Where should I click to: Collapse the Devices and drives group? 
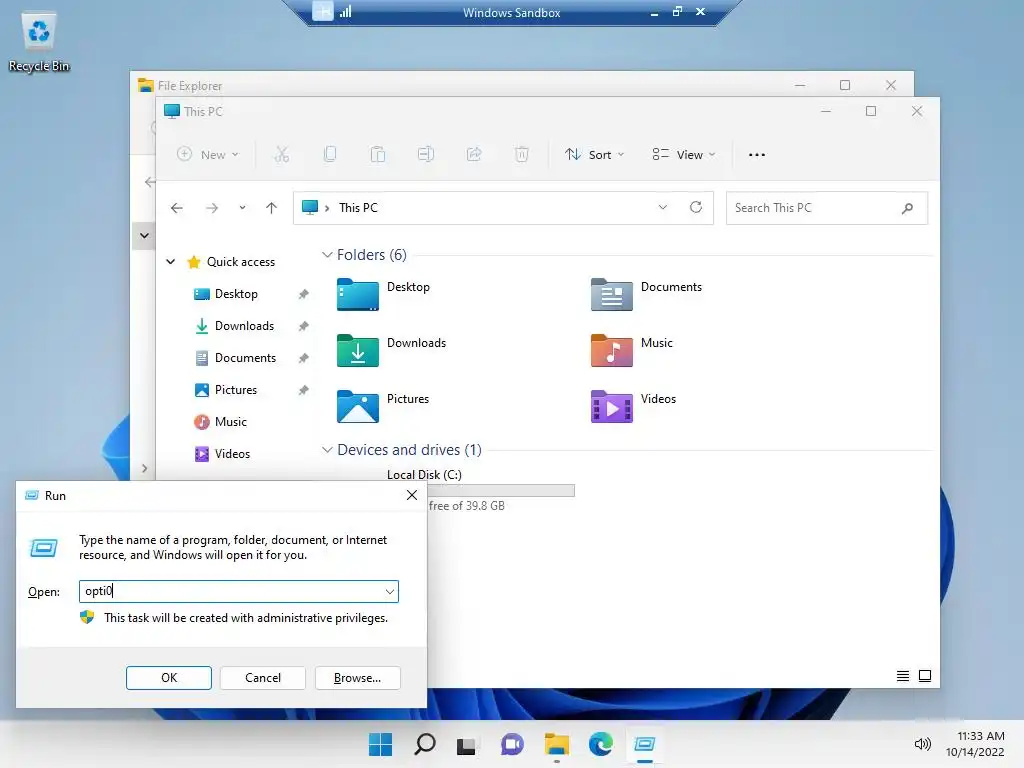pos(327,450)
